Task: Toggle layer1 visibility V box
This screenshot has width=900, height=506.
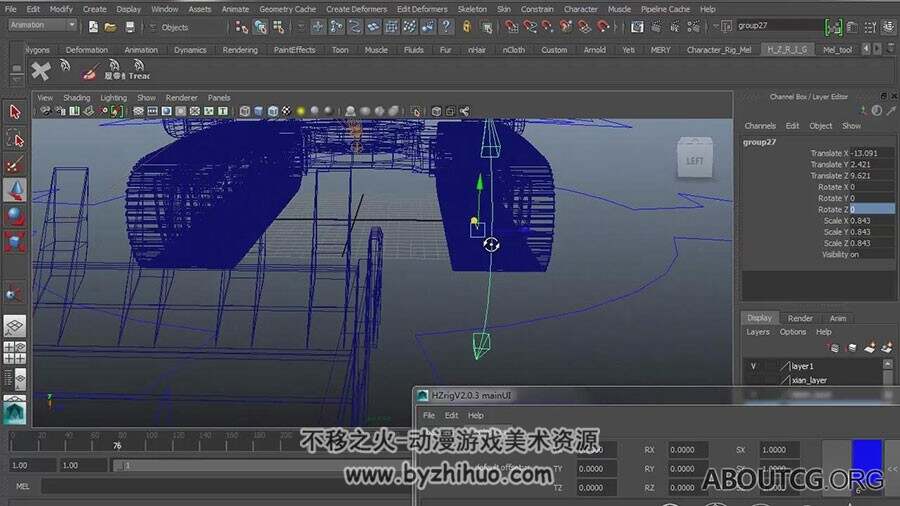Action: pos(753,366)
